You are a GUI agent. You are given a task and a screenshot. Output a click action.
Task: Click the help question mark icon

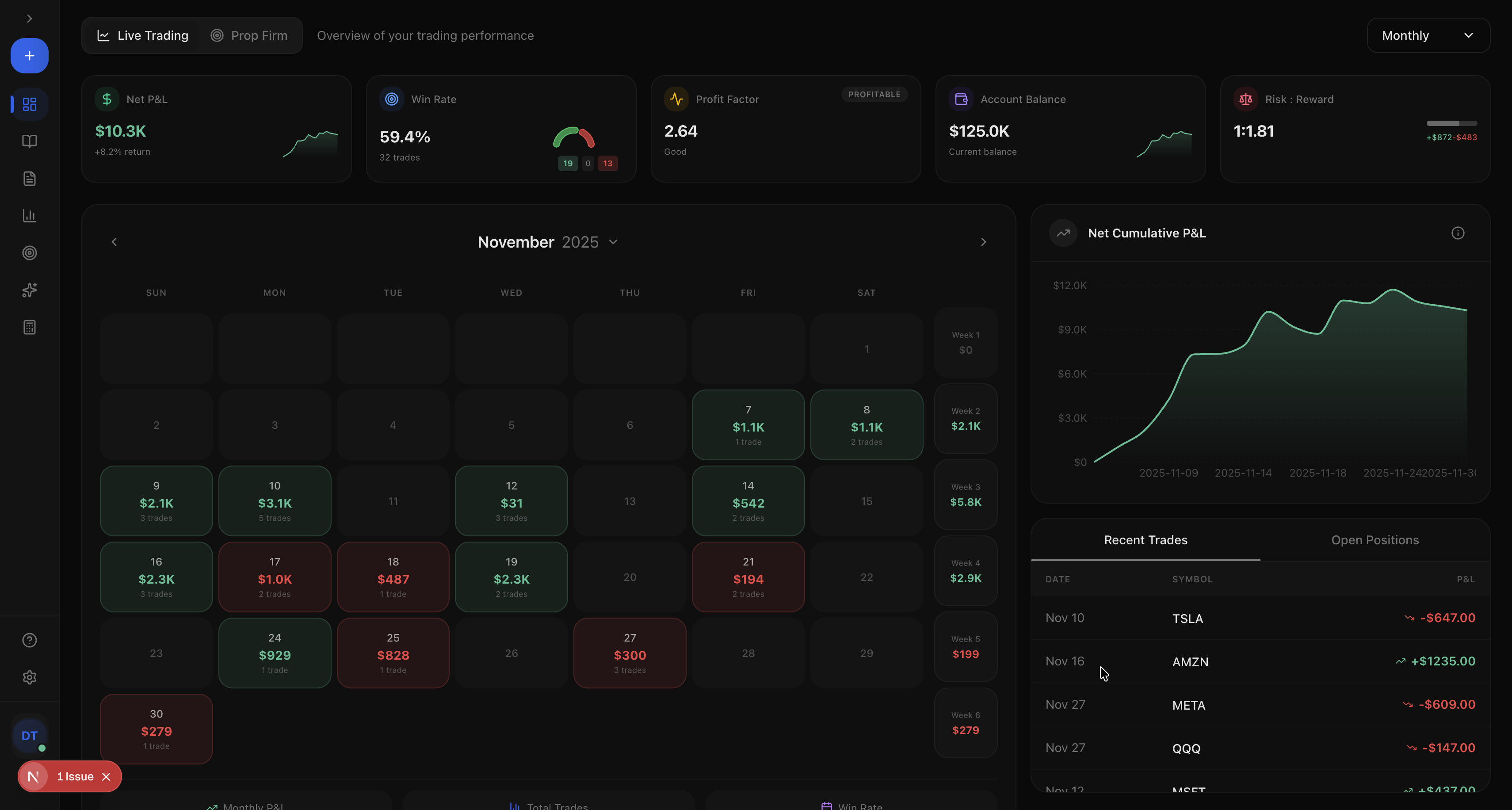pos(29,640)
